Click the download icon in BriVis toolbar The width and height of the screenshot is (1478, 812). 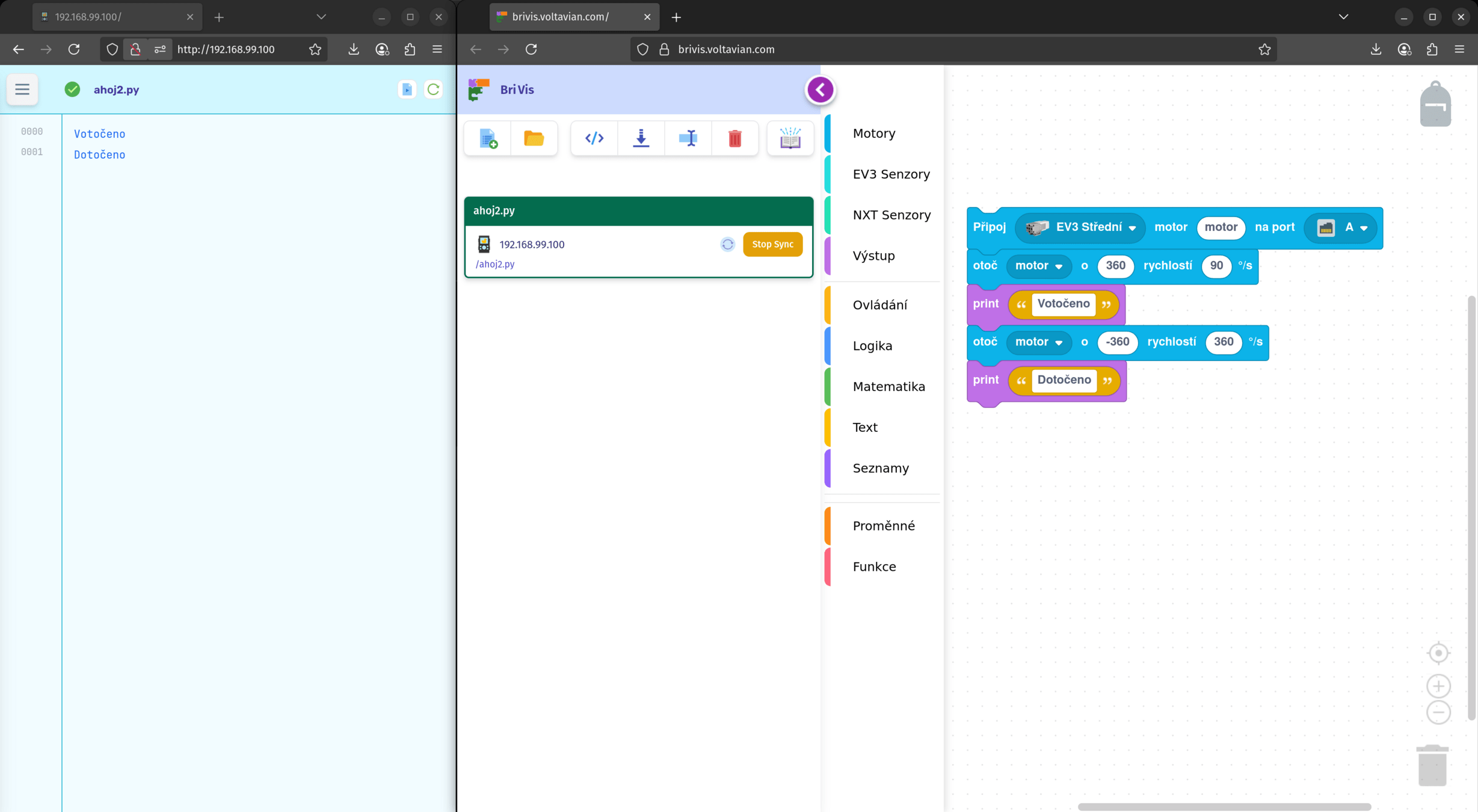(x=641, y=138)
